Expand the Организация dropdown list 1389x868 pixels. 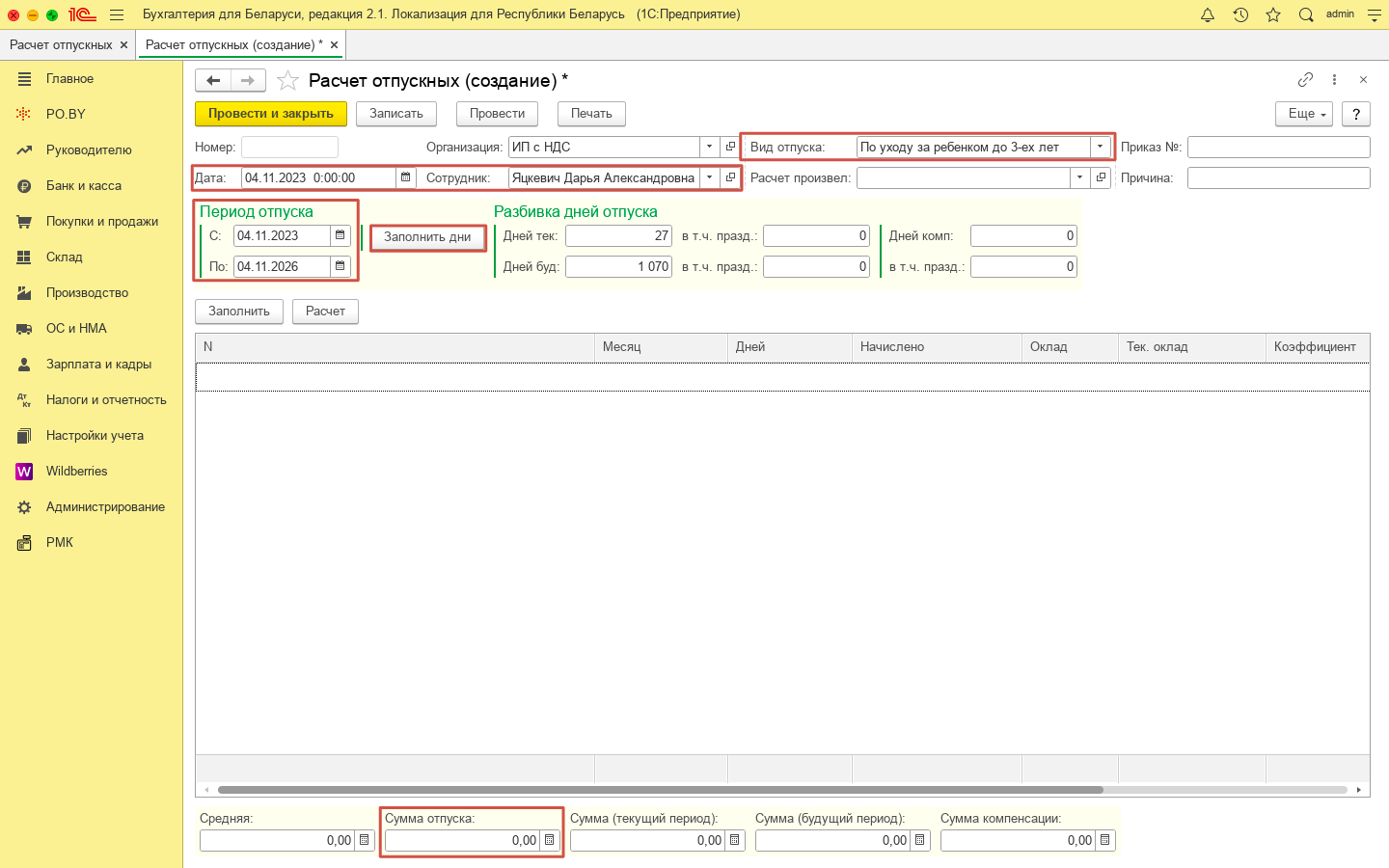(x=710, y=147)
